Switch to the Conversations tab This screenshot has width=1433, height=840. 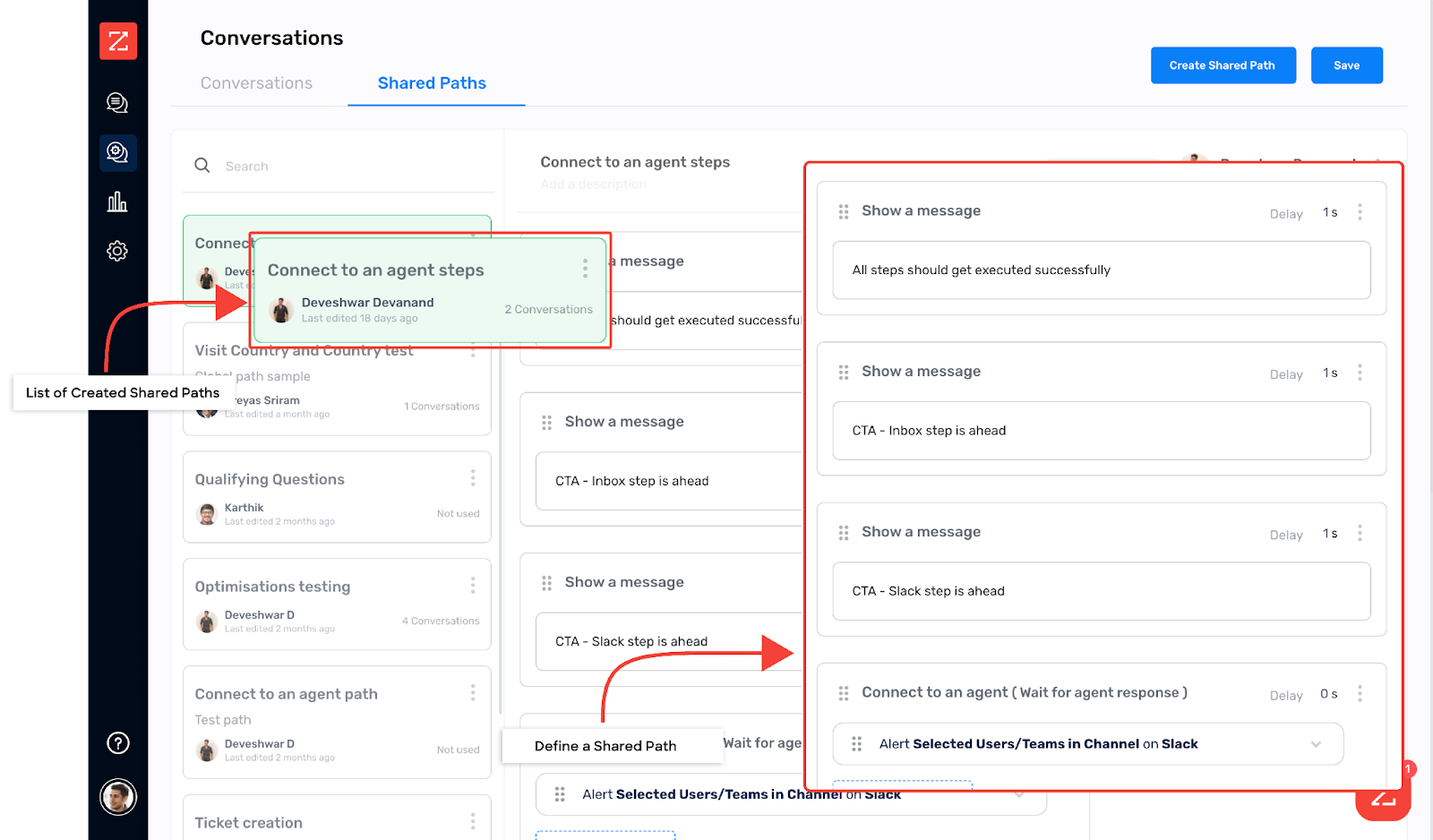256,82
